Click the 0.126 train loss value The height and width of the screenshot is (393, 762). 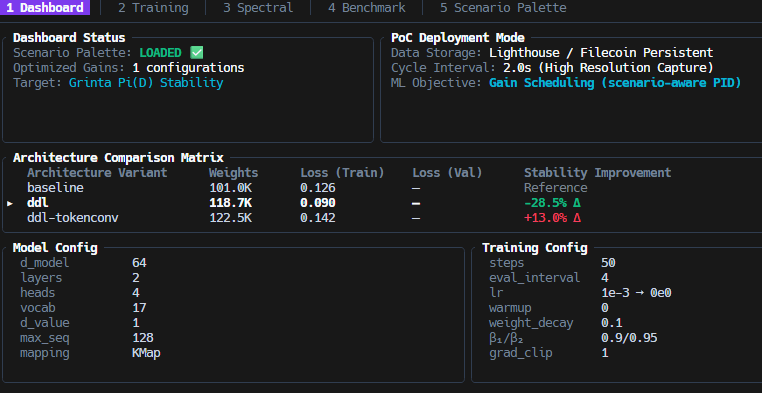(318, 188)
